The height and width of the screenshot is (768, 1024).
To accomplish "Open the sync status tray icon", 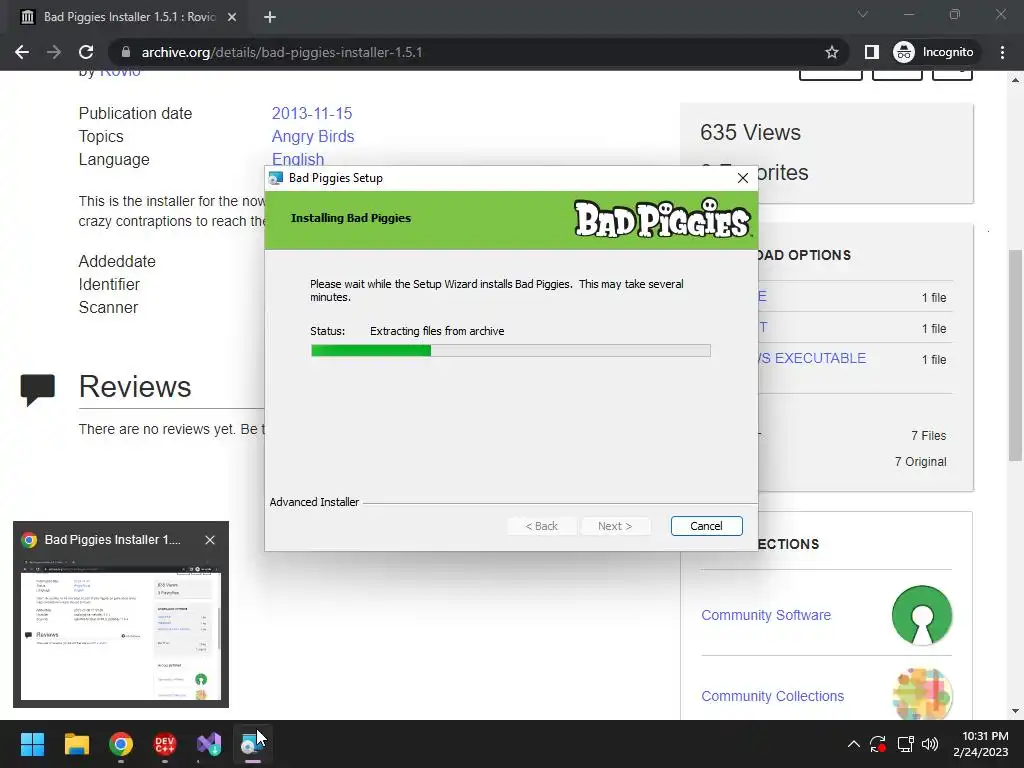I will point(877,744).
